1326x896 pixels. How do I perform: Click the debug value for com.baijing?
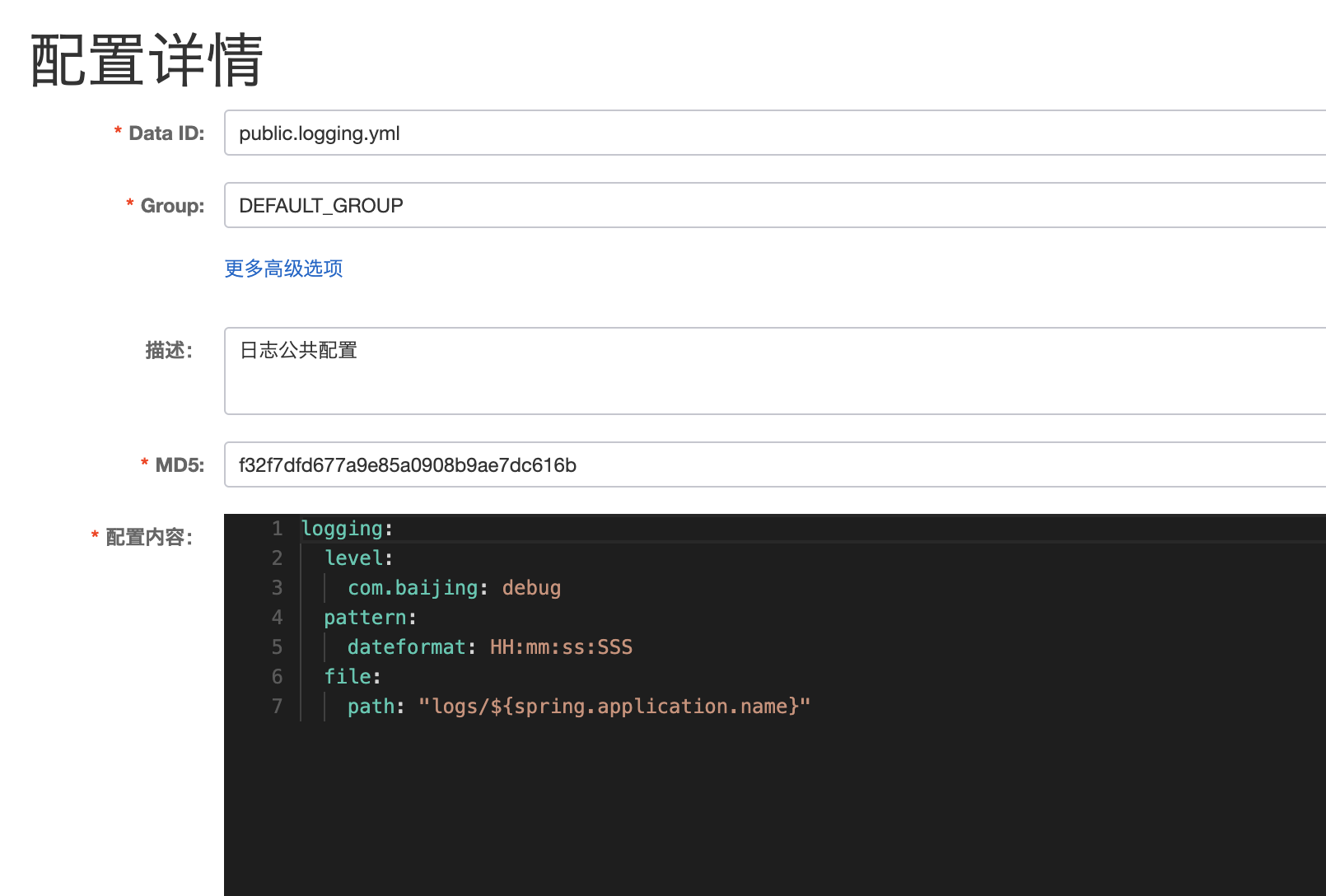tap(531, 587)
